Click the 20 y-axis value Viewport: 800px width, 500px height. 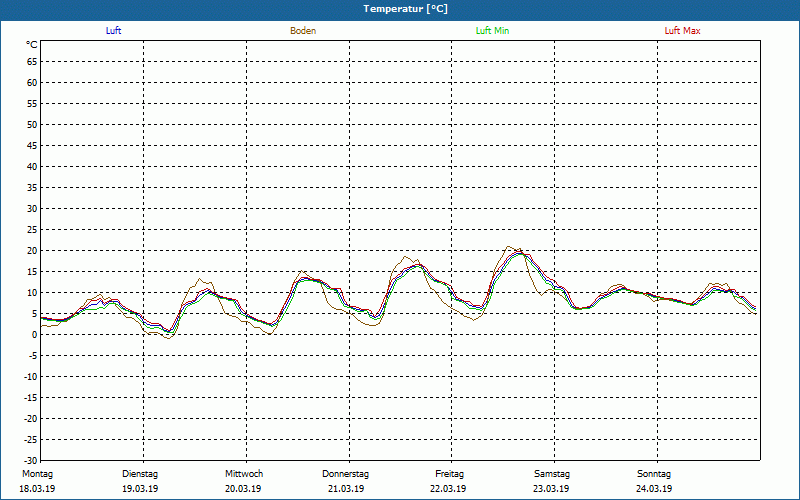click(32, 251)
